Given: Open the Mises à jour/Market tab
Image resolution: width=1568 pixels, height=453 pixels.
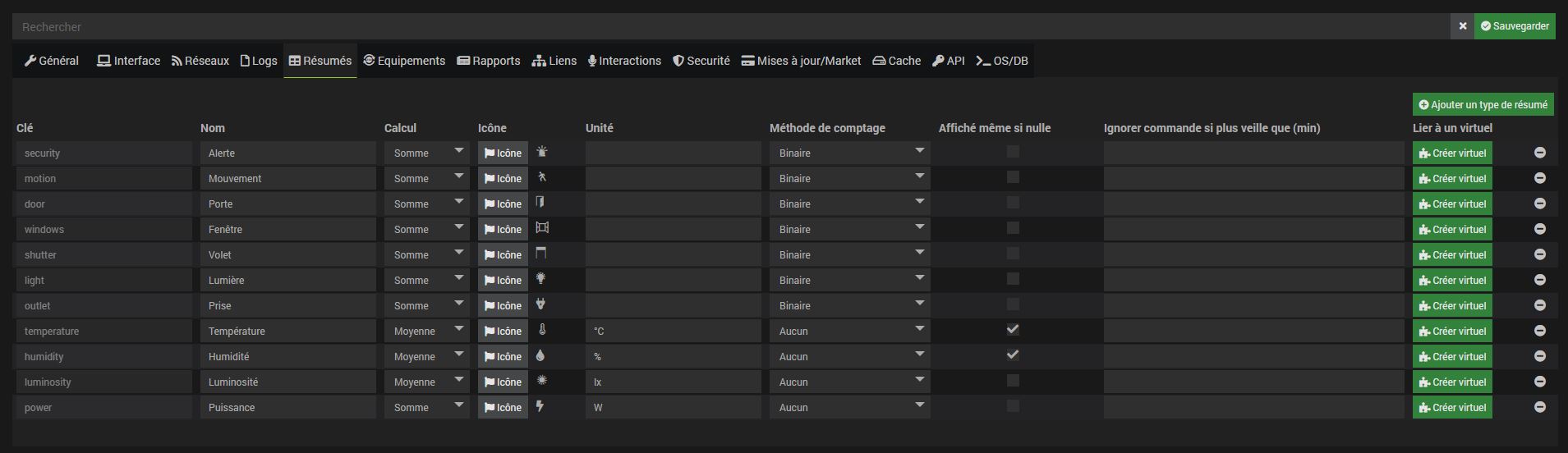Looking at the screenshot, I should coord(801,61).
